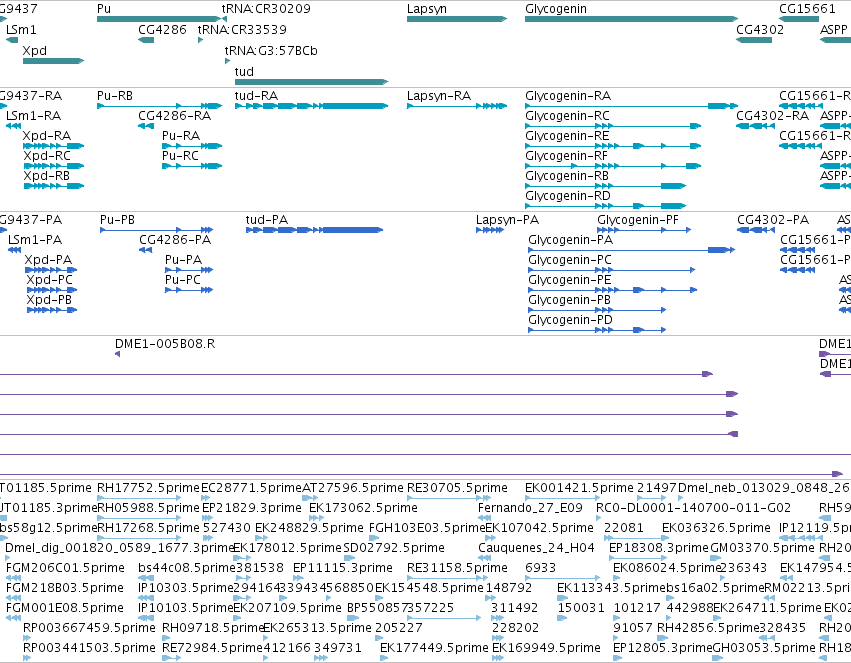The height and width of the screenshot is (663, 851).
Task: Click the DME1-005B08.R feature
Action: coord(117,354)
